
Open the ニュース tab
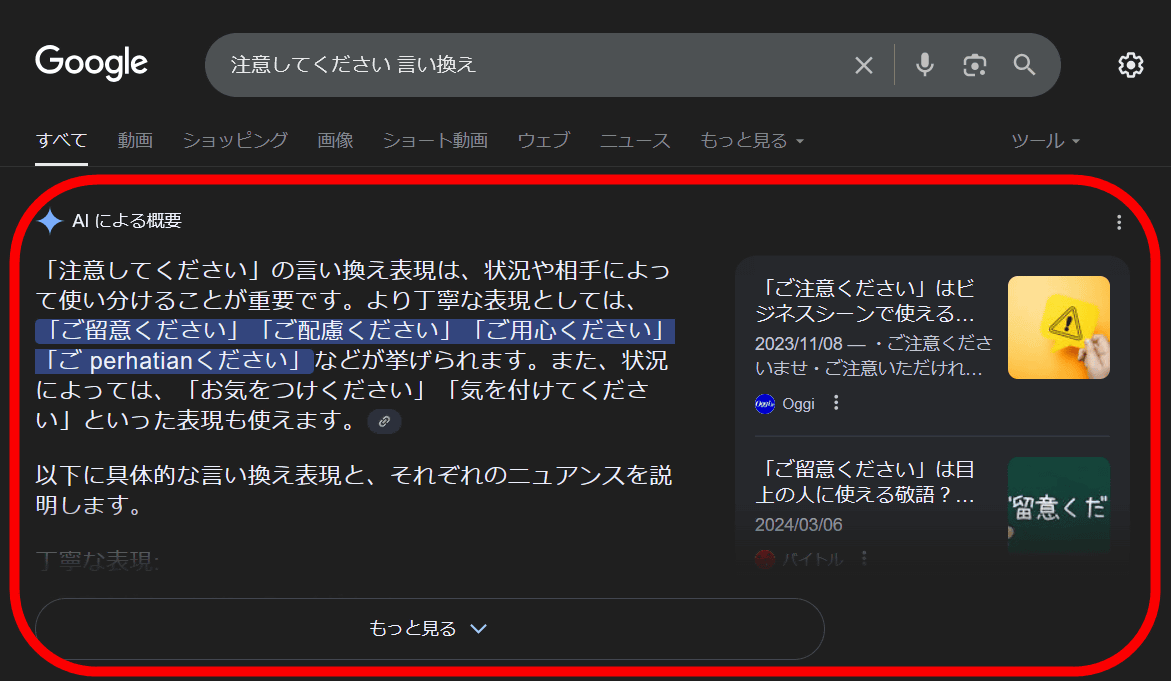tap(635, 141)
